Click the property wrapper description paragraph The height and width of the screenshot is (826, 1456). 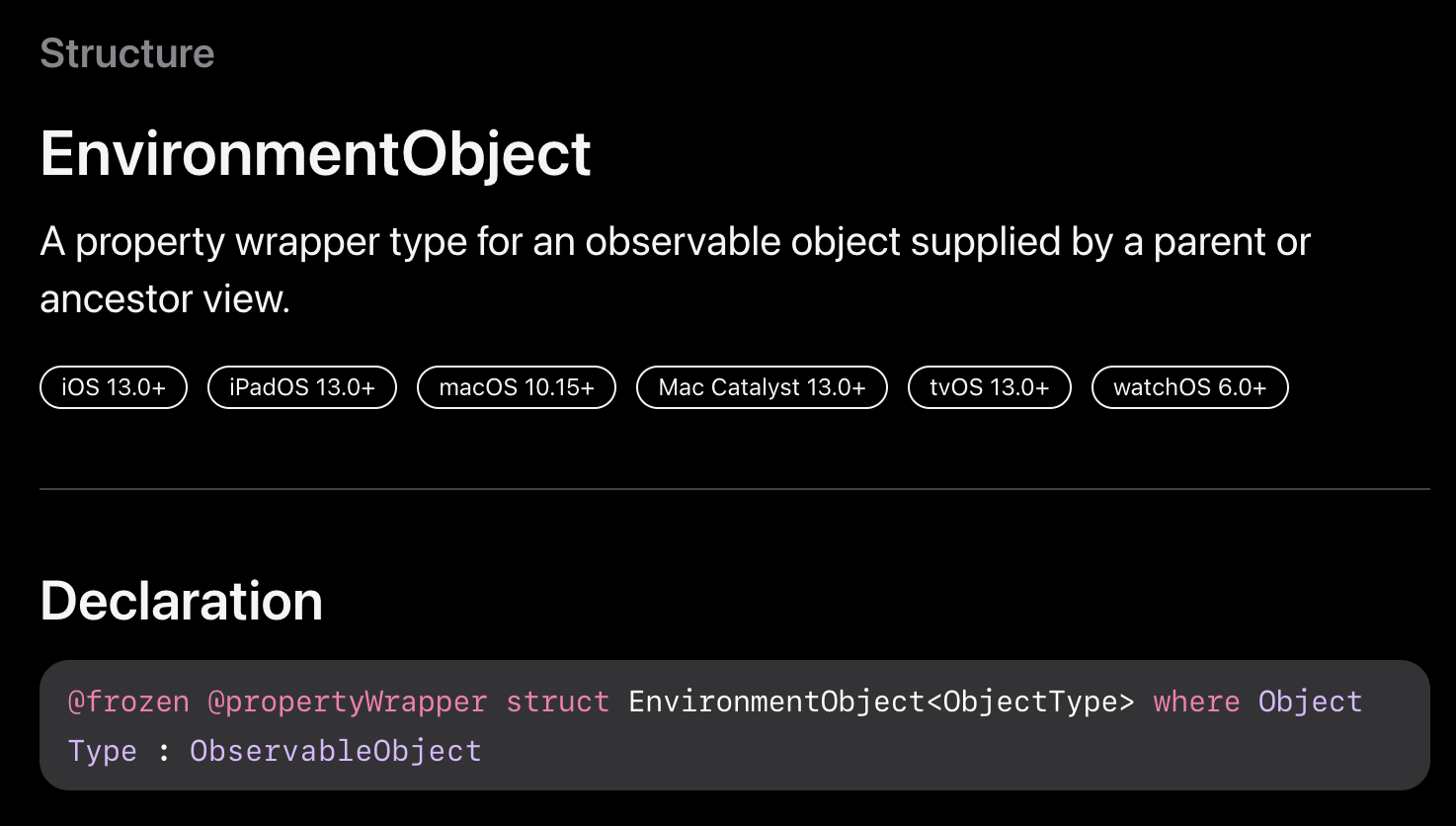click(676, 270)
